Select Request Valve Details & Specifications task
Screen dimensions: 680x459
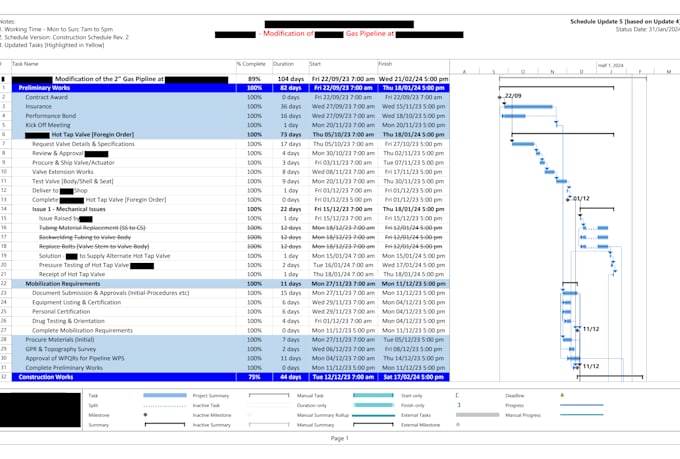83,144
